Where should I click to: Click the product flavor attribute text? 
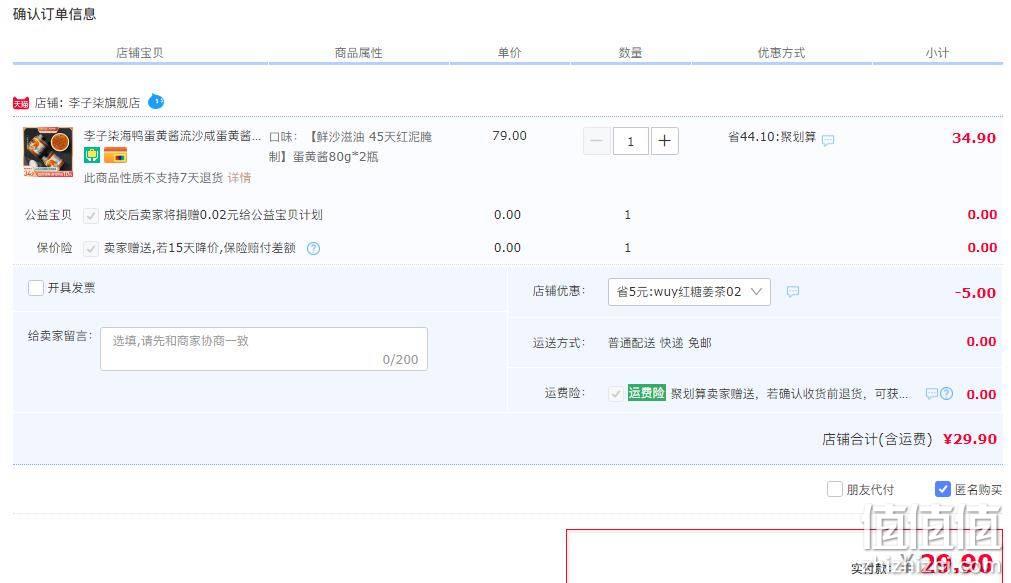tap(351, 146)
